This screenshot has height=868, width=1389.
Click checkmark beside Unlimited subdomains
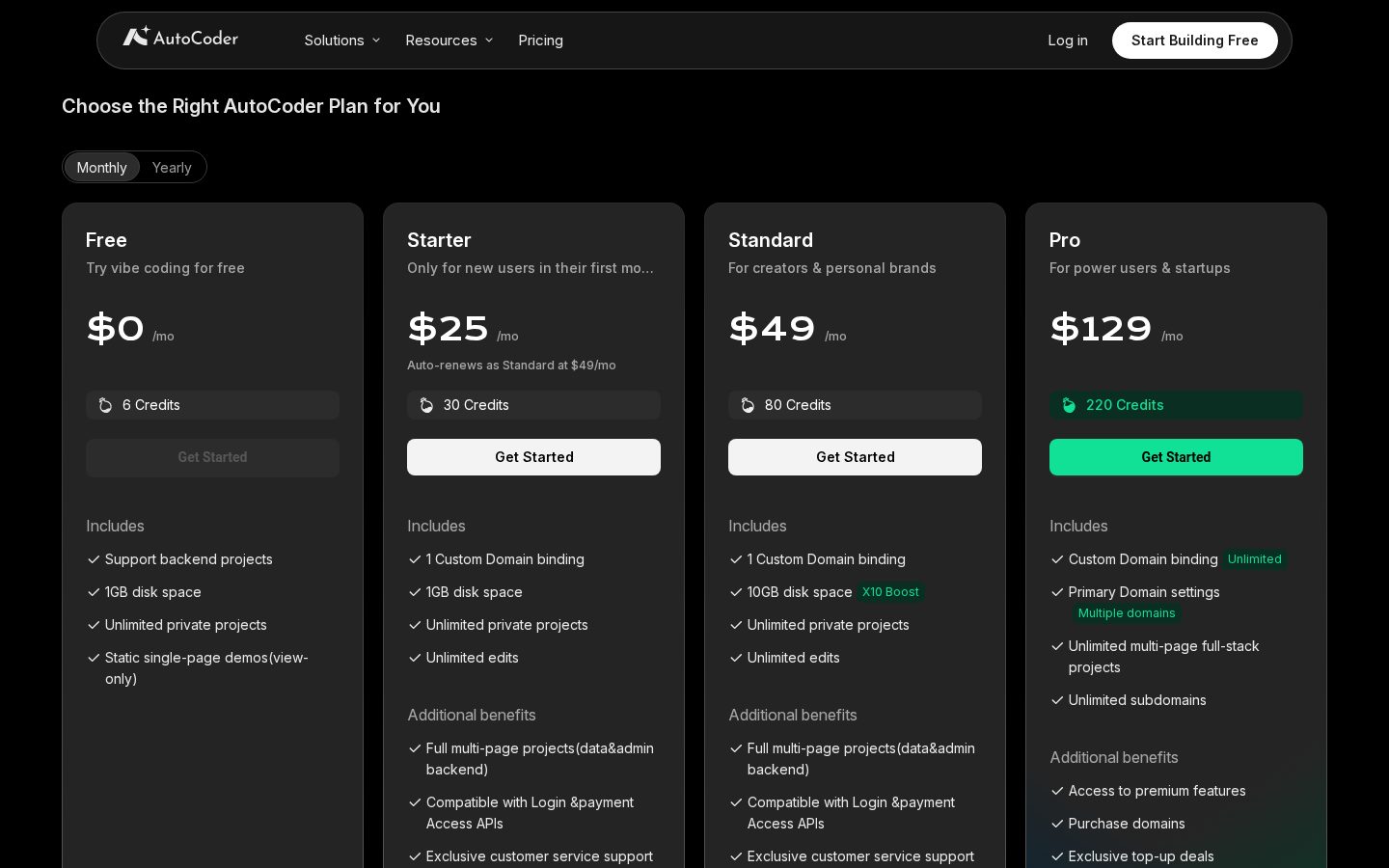coord(1057,700)
